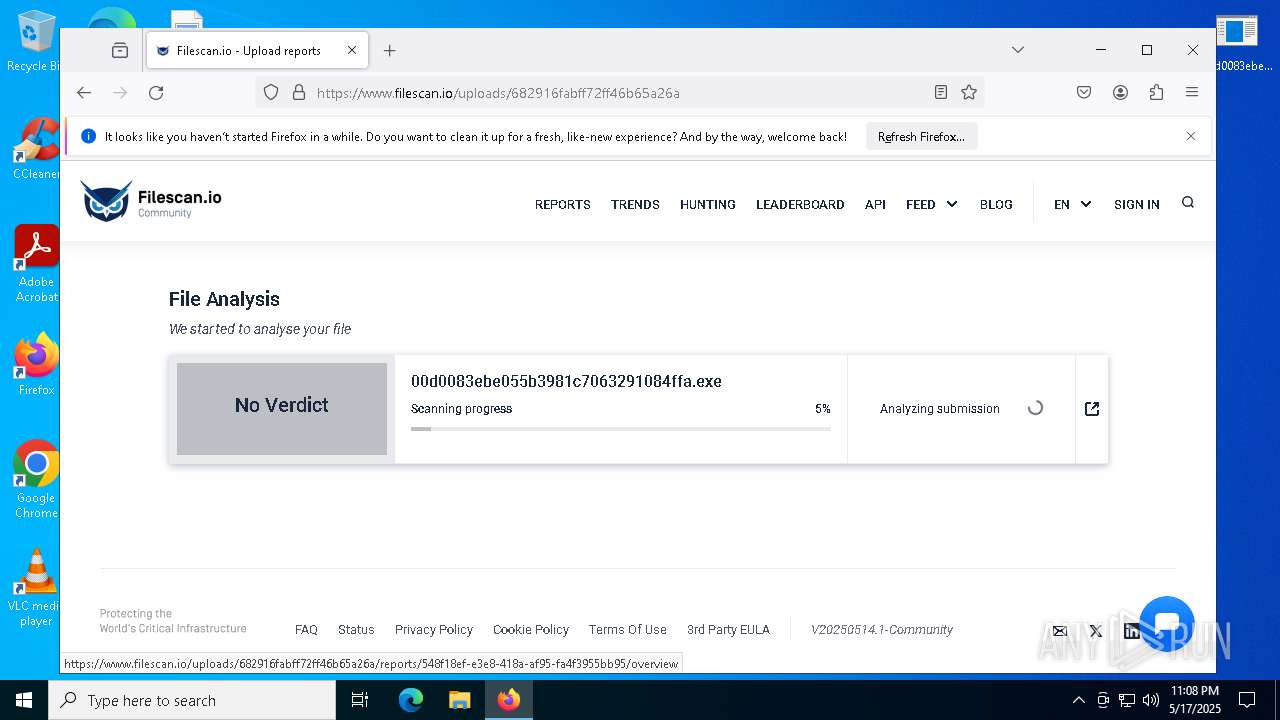Image resolution: width=1280 pixels, height=720 pixels.
Task: Click the SIGN IN link
Action: point(1137,204)
